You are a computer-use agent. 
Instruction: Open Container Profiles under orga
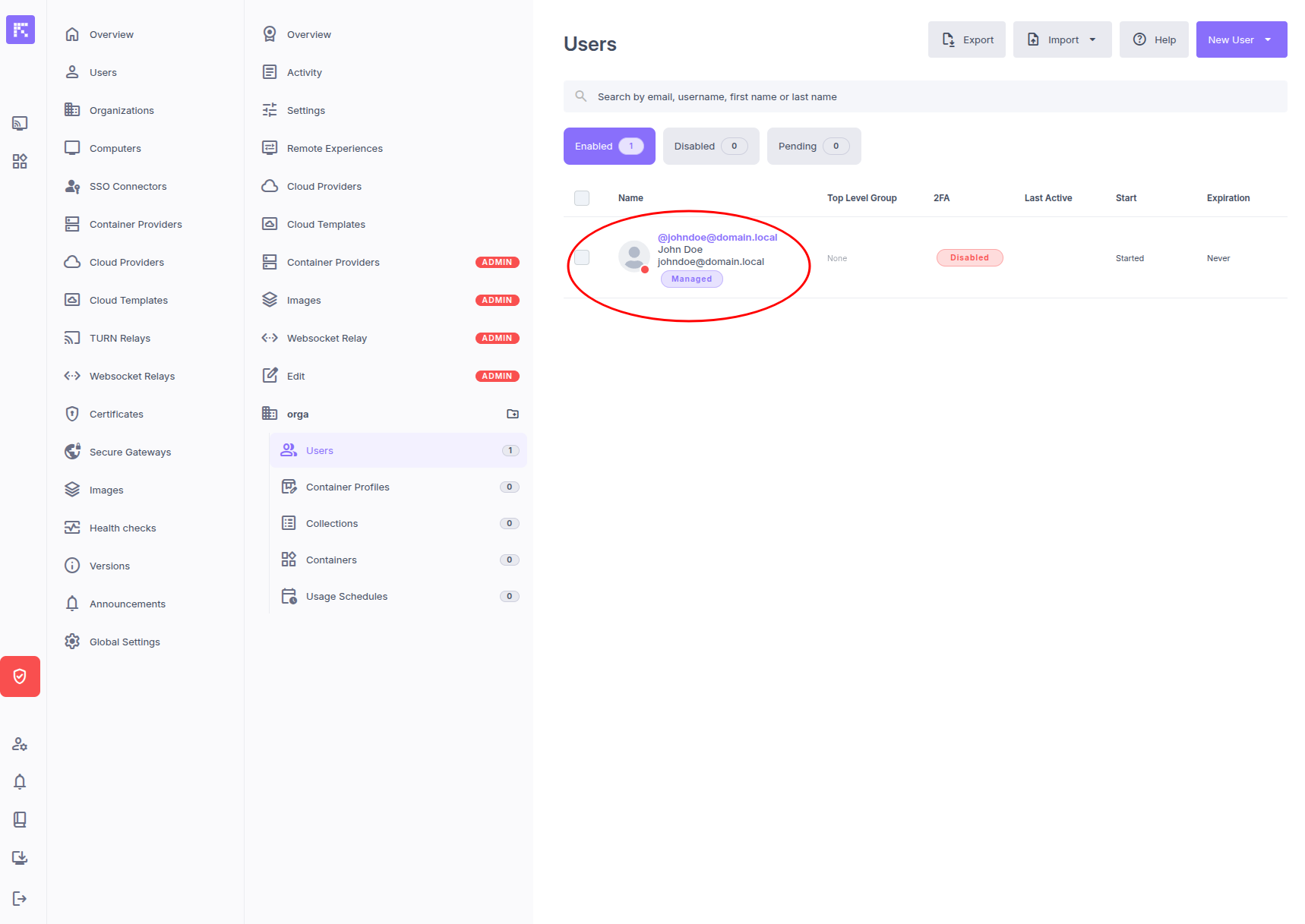(398, 487)
